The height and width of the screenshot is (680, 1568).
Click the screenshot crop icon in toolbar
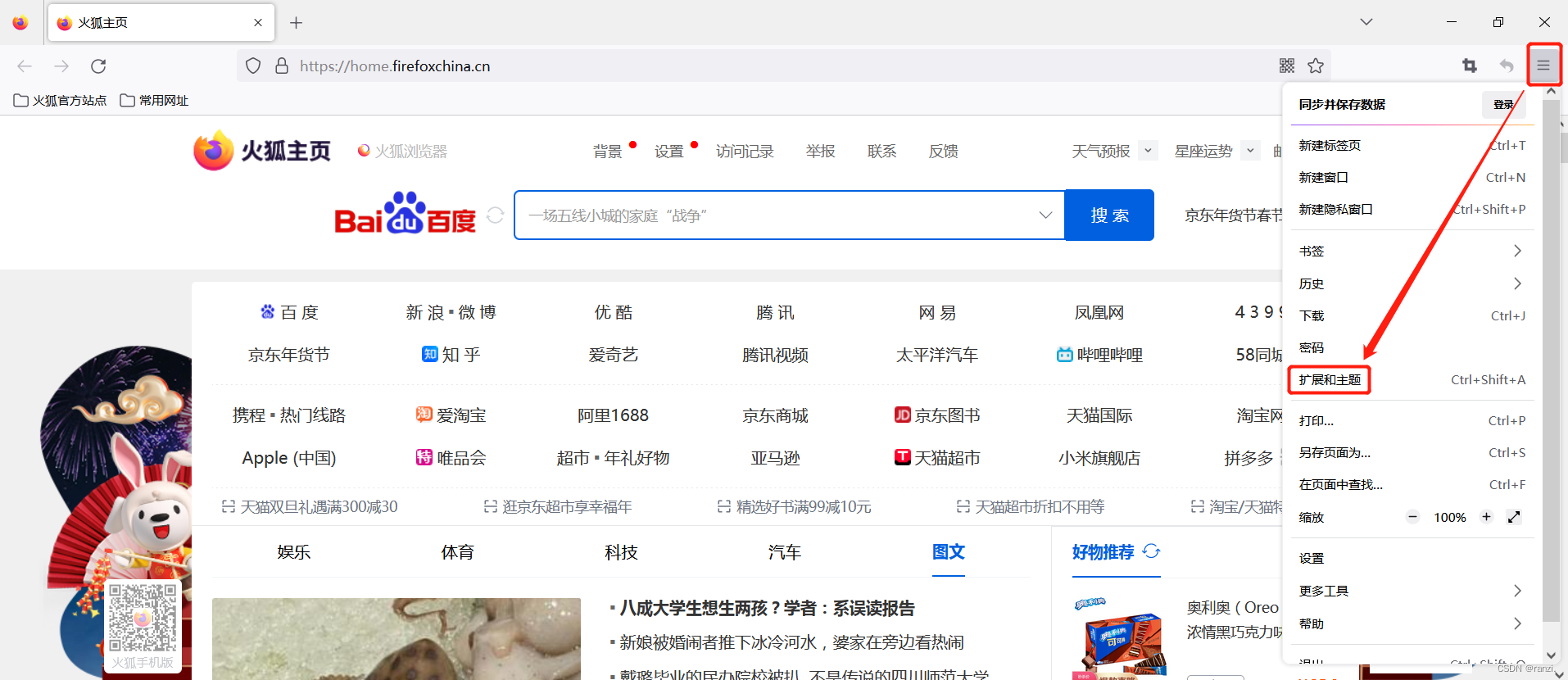coord(1470,66)
